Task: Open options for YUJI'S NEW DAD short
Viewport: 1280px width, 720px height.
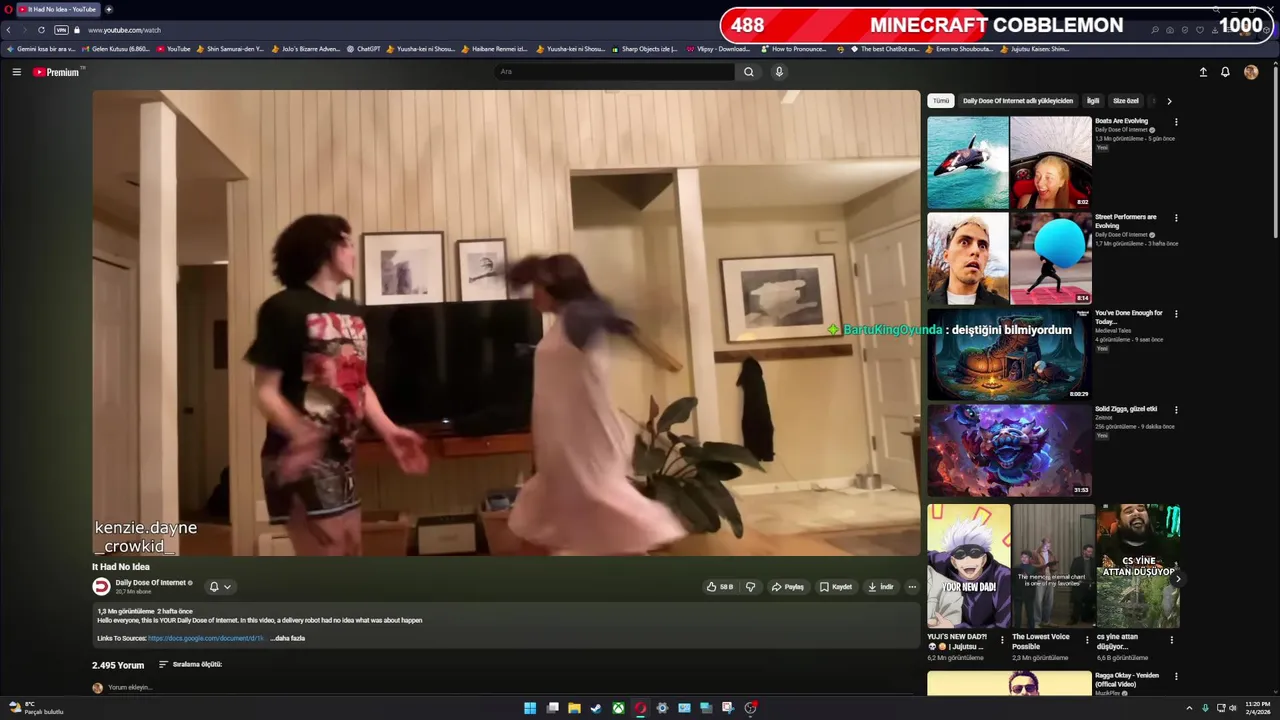Action: coord(1002,640)
